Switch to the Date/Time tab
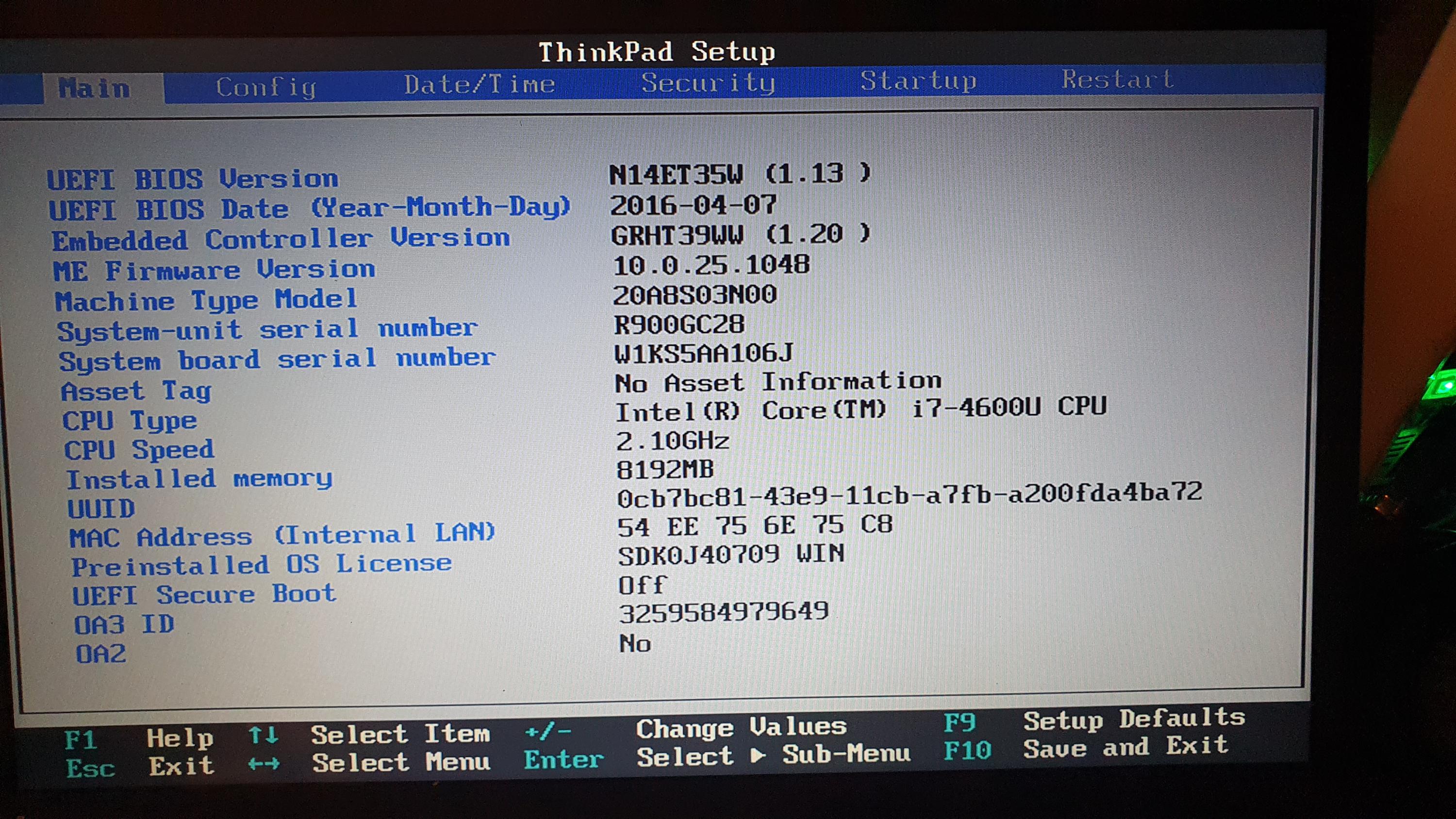1456x819 pixels. (480, 85)
